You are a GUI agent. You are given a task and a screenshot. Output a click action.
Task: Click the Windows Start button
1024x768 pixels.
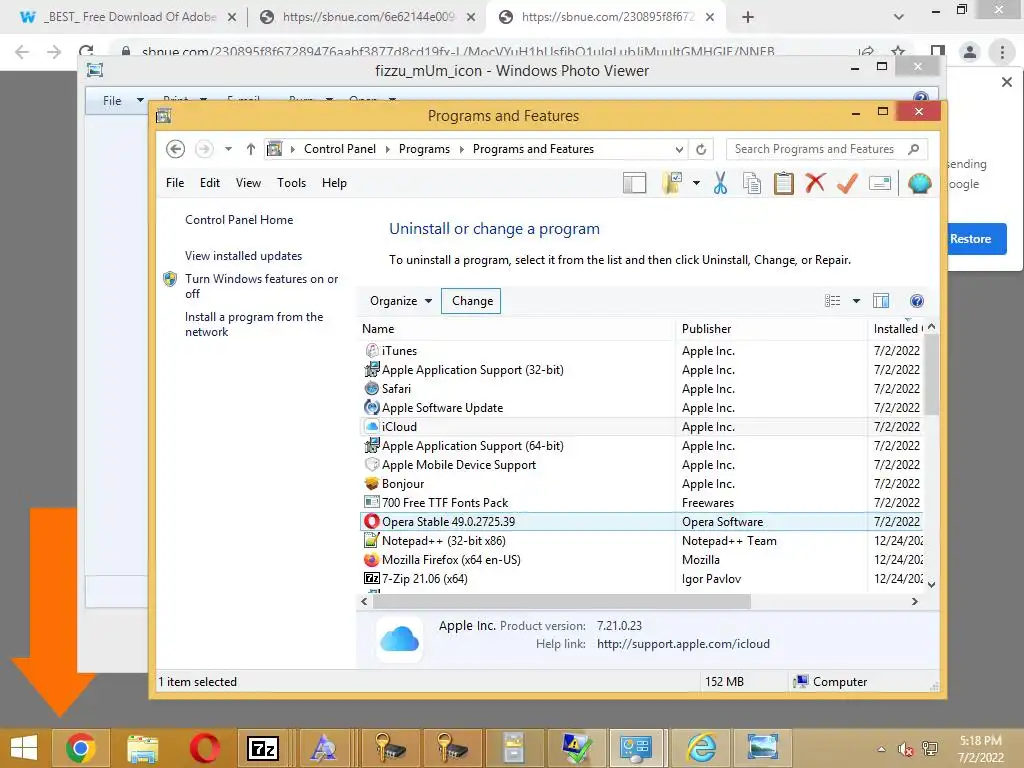(x=24, y=748)
